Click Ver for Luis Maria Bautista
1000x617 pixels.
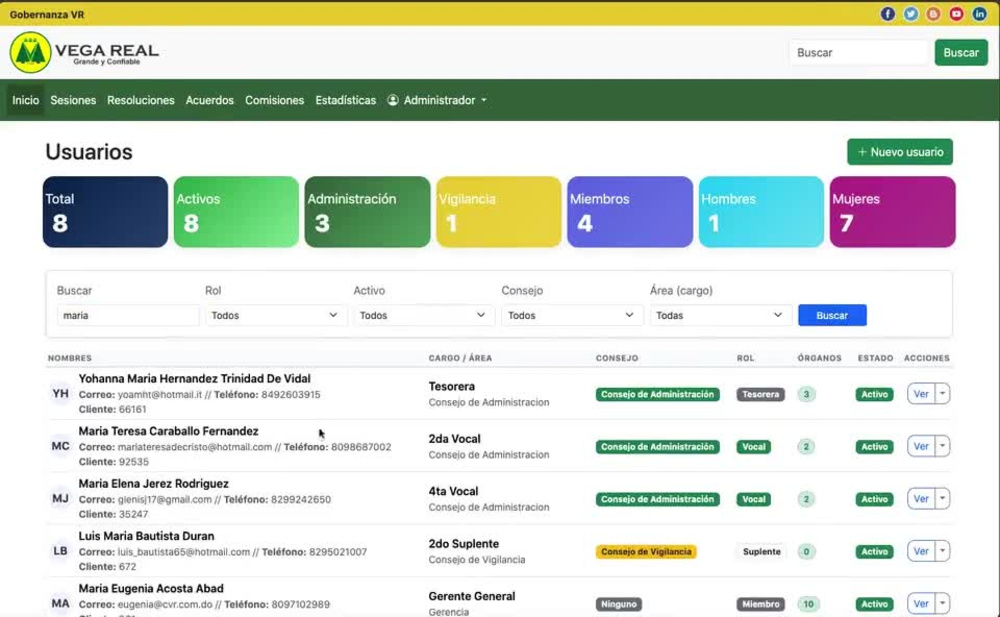coord(921,551)
